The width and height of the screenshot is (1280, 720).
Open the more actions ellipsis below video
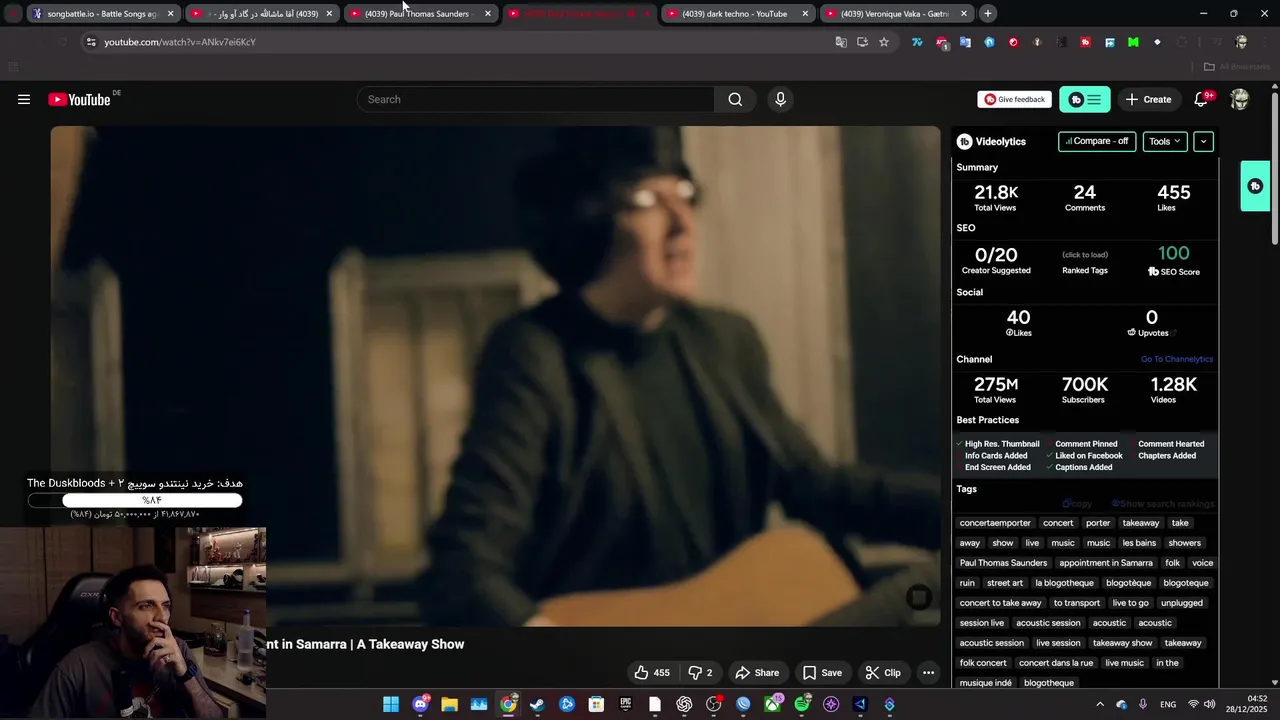[928, 673]
